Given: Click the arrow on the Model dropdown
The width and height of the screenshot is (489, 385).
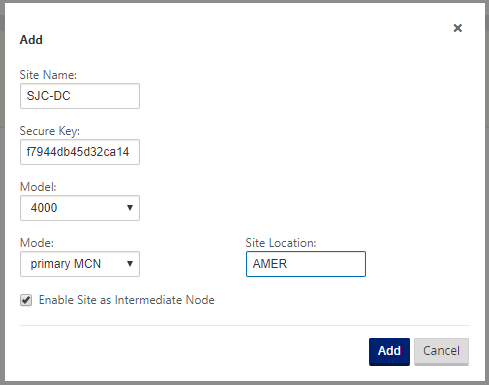Looking at the screenshot, I should point(130,208).
